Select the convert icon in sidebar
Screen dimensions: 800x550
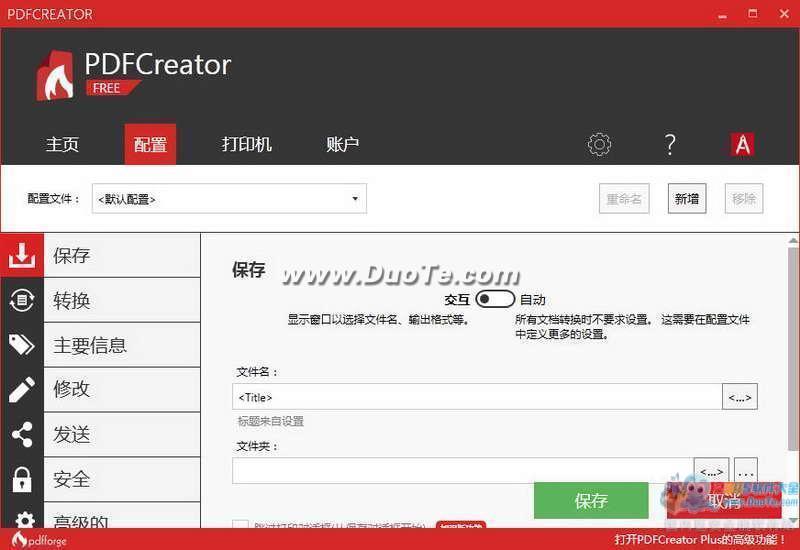coord(21,301)
